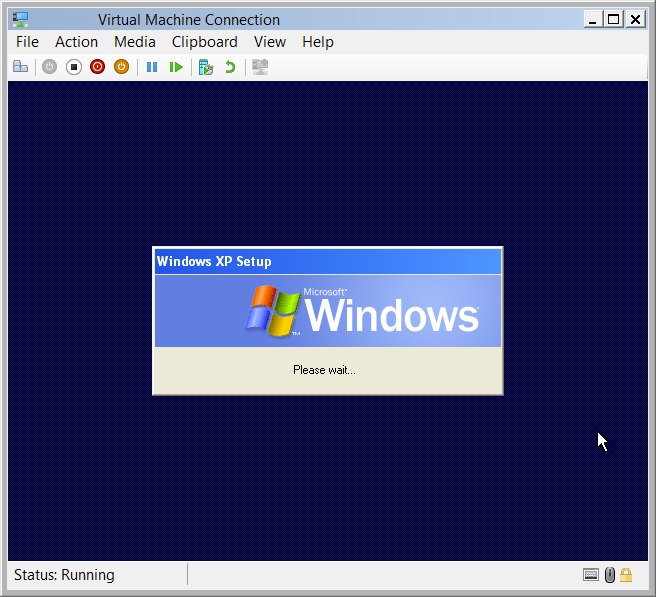Close the Virtual Machine Connection window
The width and height of the screenshot is (656, 597).
click(x=636, y=20)
